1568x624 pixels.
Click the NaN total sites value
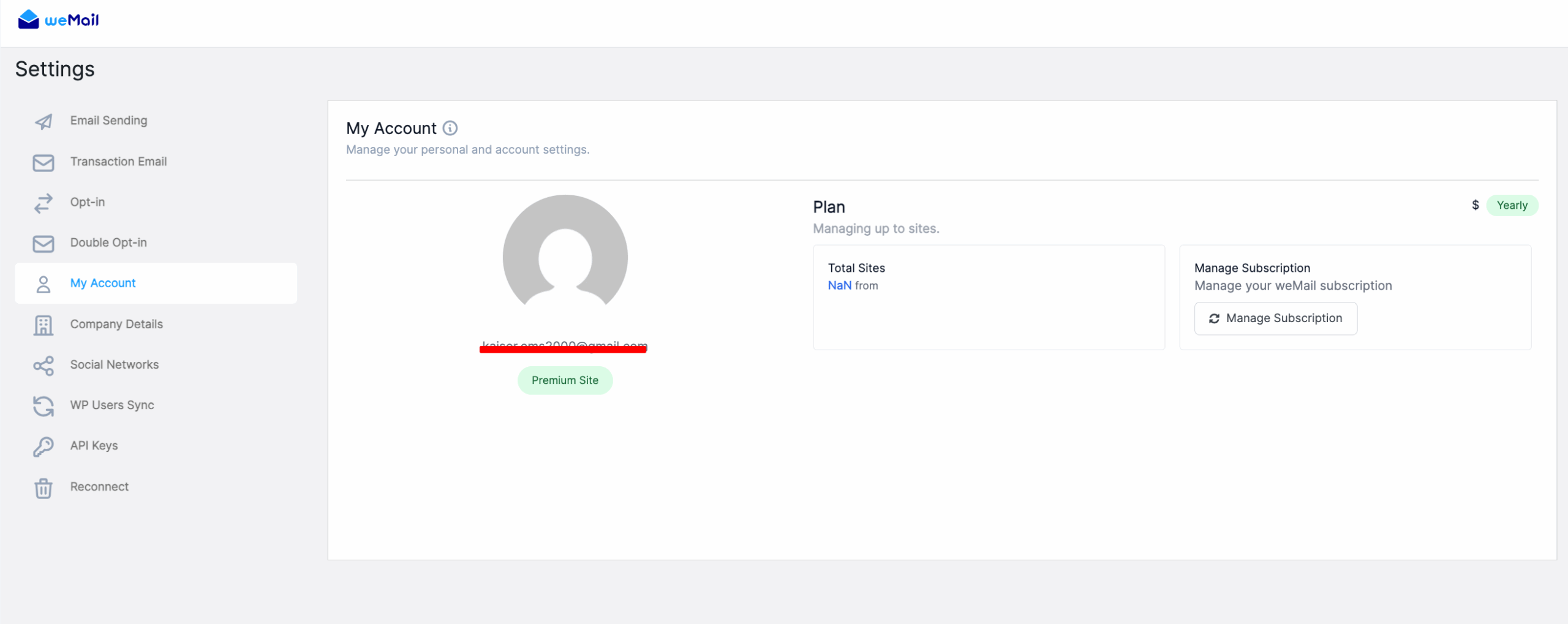[x=839, y=285]
